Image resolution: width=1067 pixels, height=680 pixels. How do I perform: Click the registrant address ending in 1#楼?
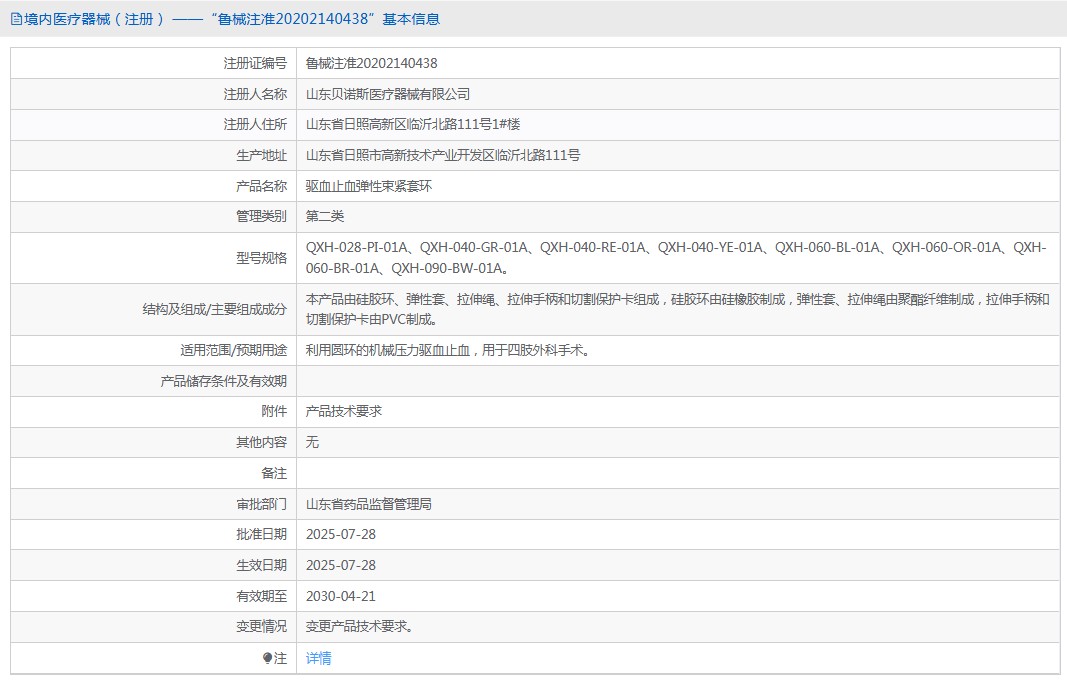pos(412,125)
